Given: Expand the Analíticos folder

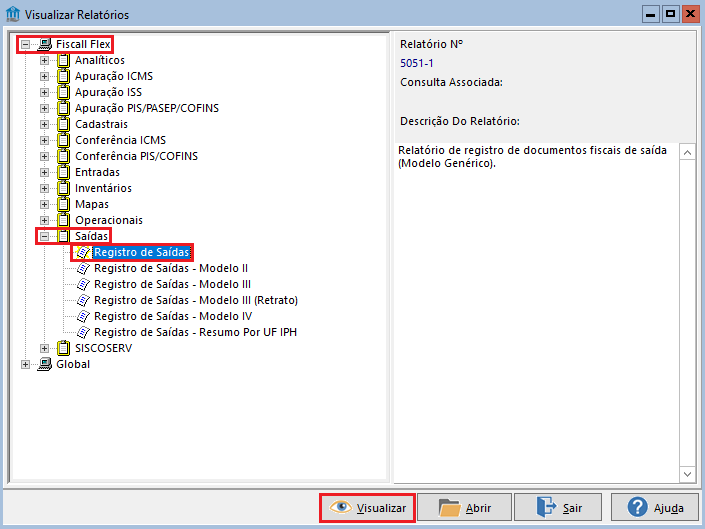Looking at the screenshot, I should (x=44, y=60).
